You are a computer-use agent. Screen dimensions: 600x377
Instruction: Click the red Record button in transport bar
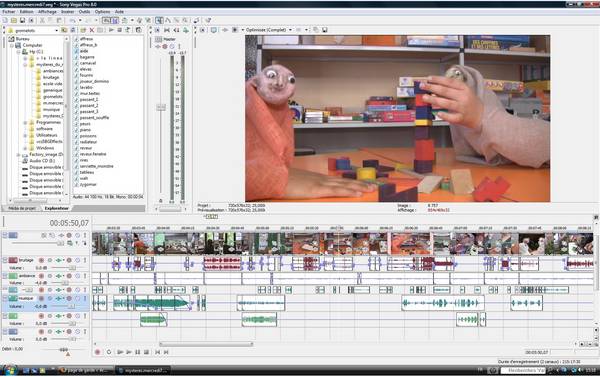coord(98,352)
